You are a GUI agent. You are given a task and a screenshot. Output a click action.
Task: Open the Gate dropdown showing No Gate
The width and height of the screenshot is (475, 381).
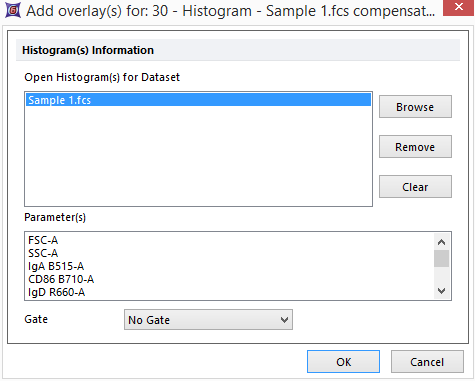[208, 320]
